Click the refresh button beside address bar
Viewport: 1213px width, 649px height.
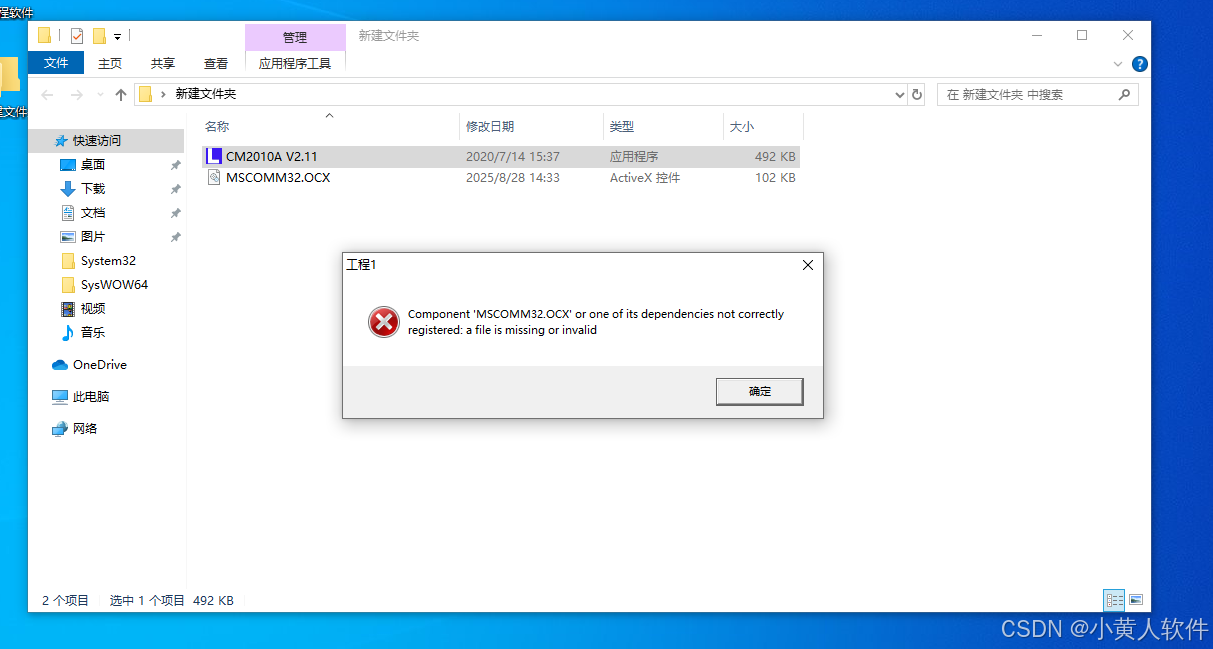click(917, 95)
